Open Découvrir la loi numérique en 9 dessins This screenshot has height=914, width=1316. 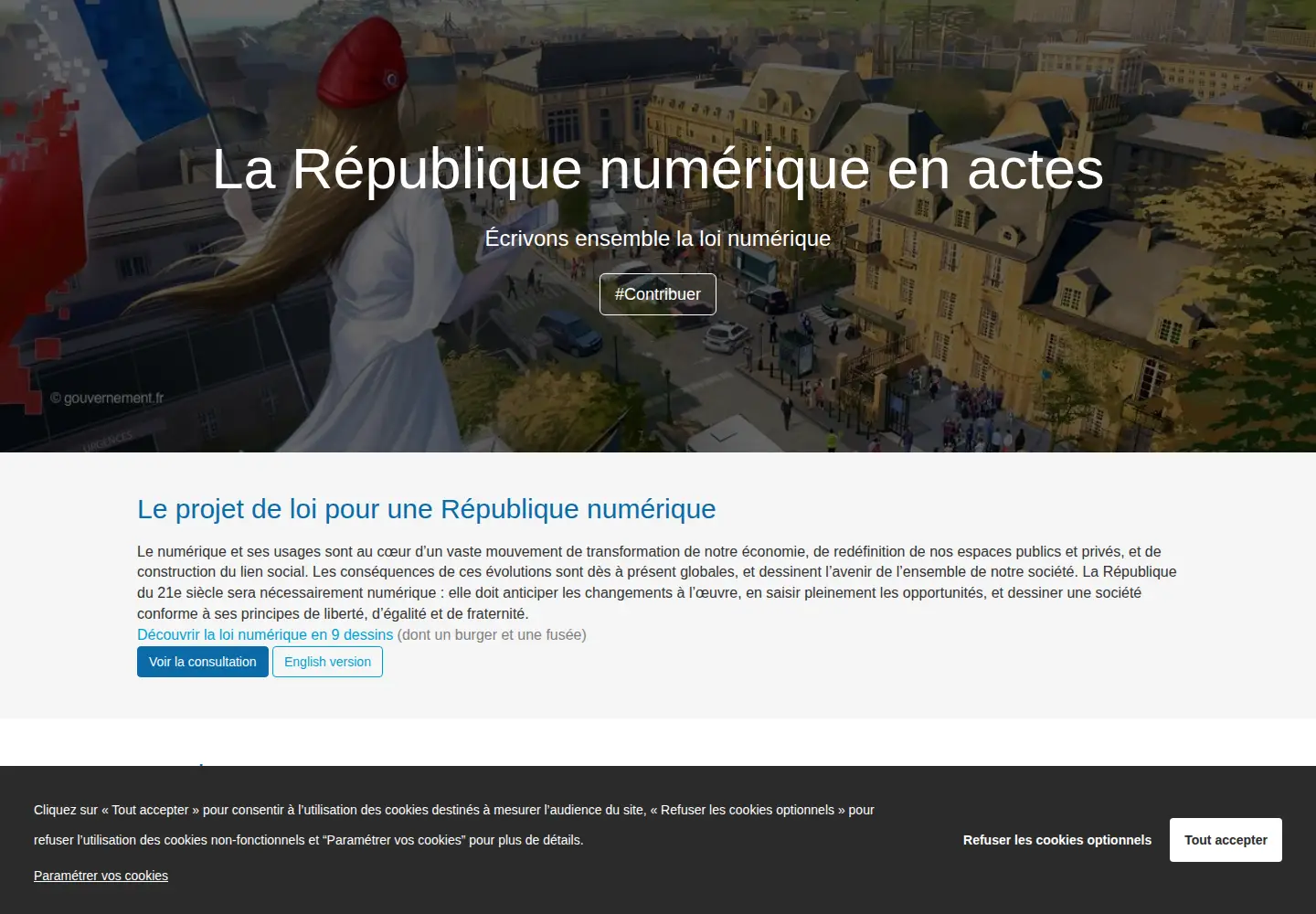(265, 634)
